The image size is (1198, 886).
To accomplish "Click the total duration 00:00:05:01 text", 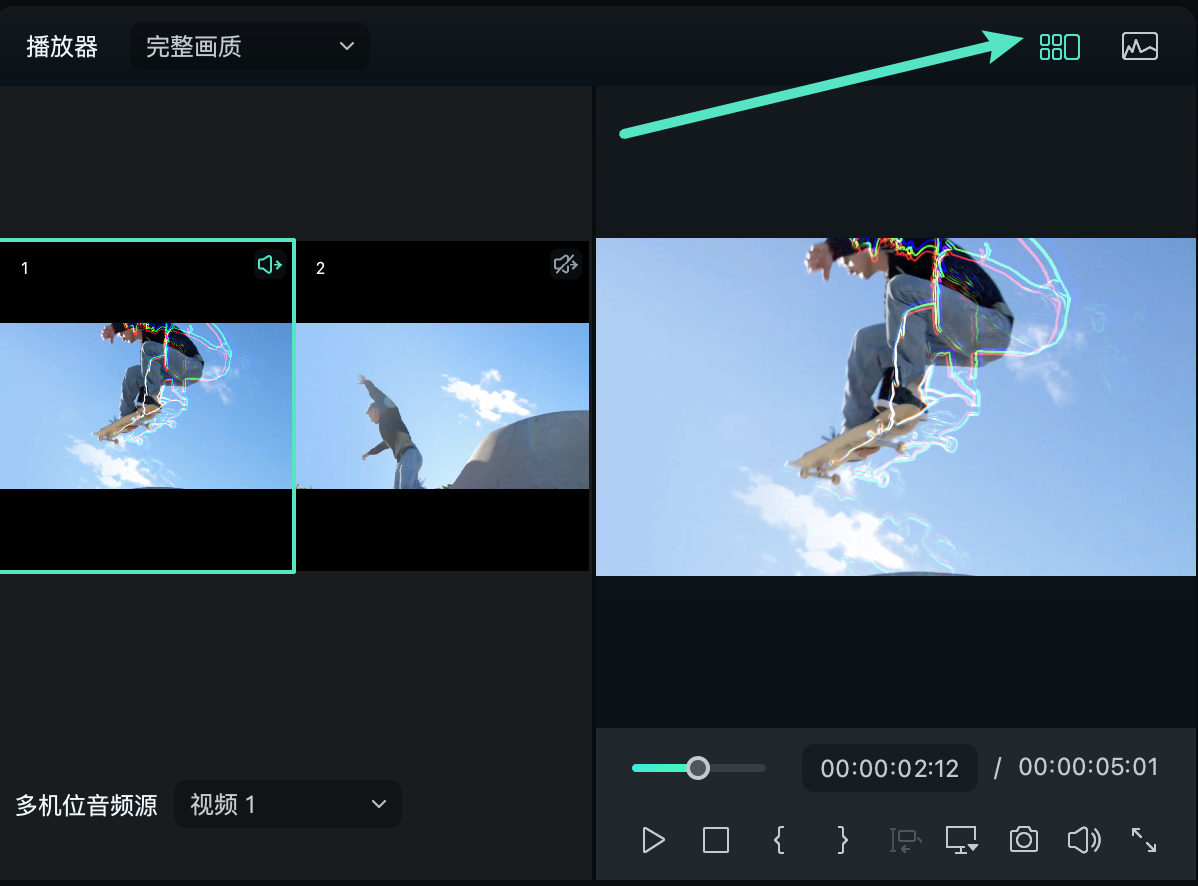I will coord(1088,767).
